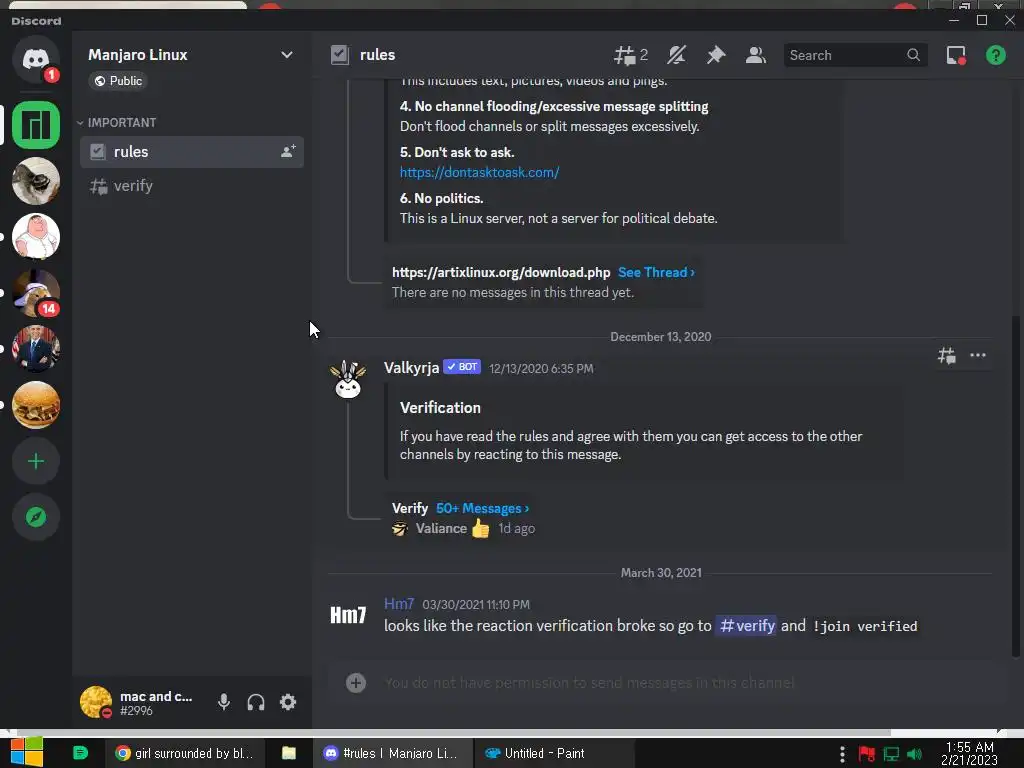The height and width of the screenshot is (768, 1024).
Task: Open the taskbar clock and date
Action: [970, 754]
